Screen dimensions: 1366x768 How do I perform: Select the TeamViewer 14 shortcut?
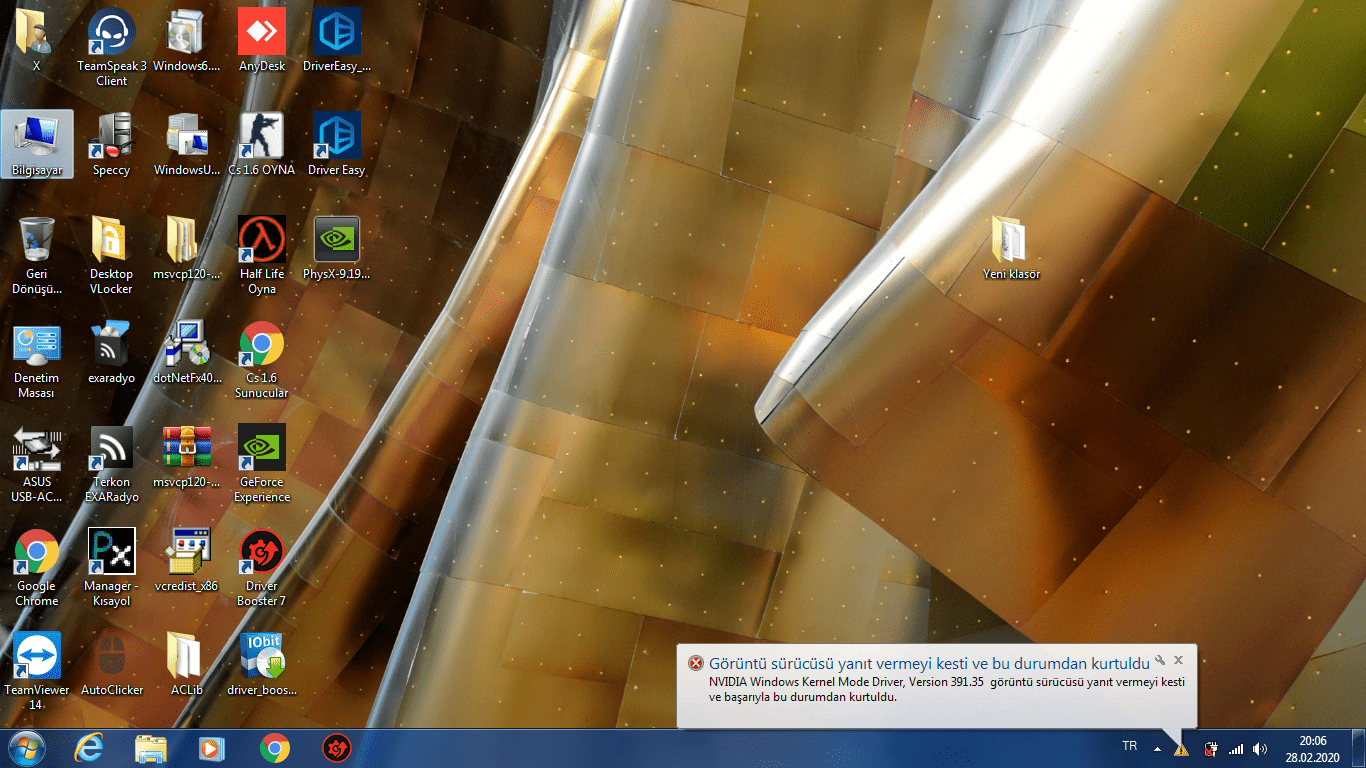pos(37,671)
